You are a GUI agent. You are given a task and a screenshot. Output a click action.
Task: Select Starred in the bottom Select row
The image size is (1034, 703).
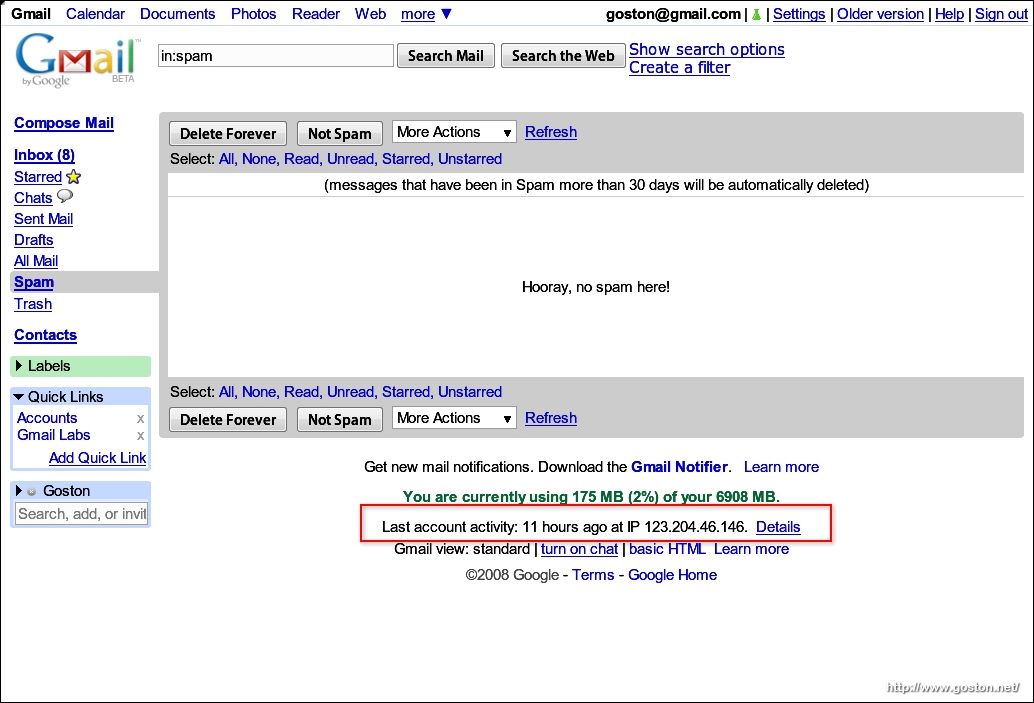click(x=406, y=392)
